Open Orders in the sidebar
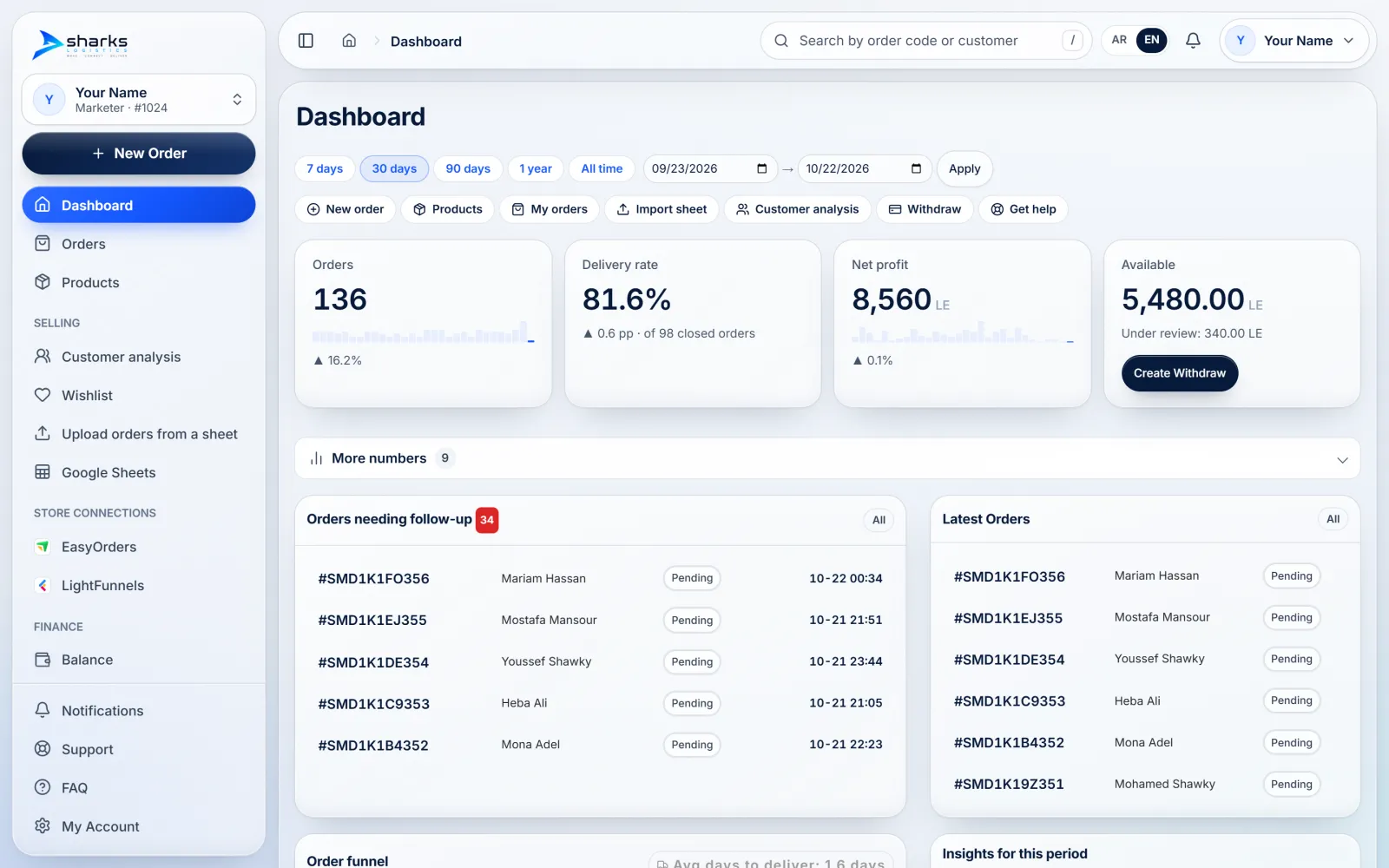 point(139,244)
